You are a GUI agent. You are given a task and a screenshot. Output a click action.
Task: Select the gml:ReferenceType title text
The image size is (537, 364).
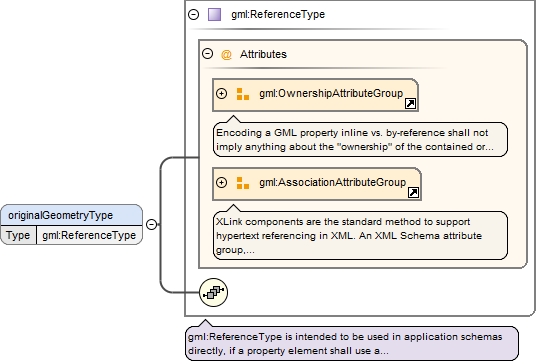278,14
